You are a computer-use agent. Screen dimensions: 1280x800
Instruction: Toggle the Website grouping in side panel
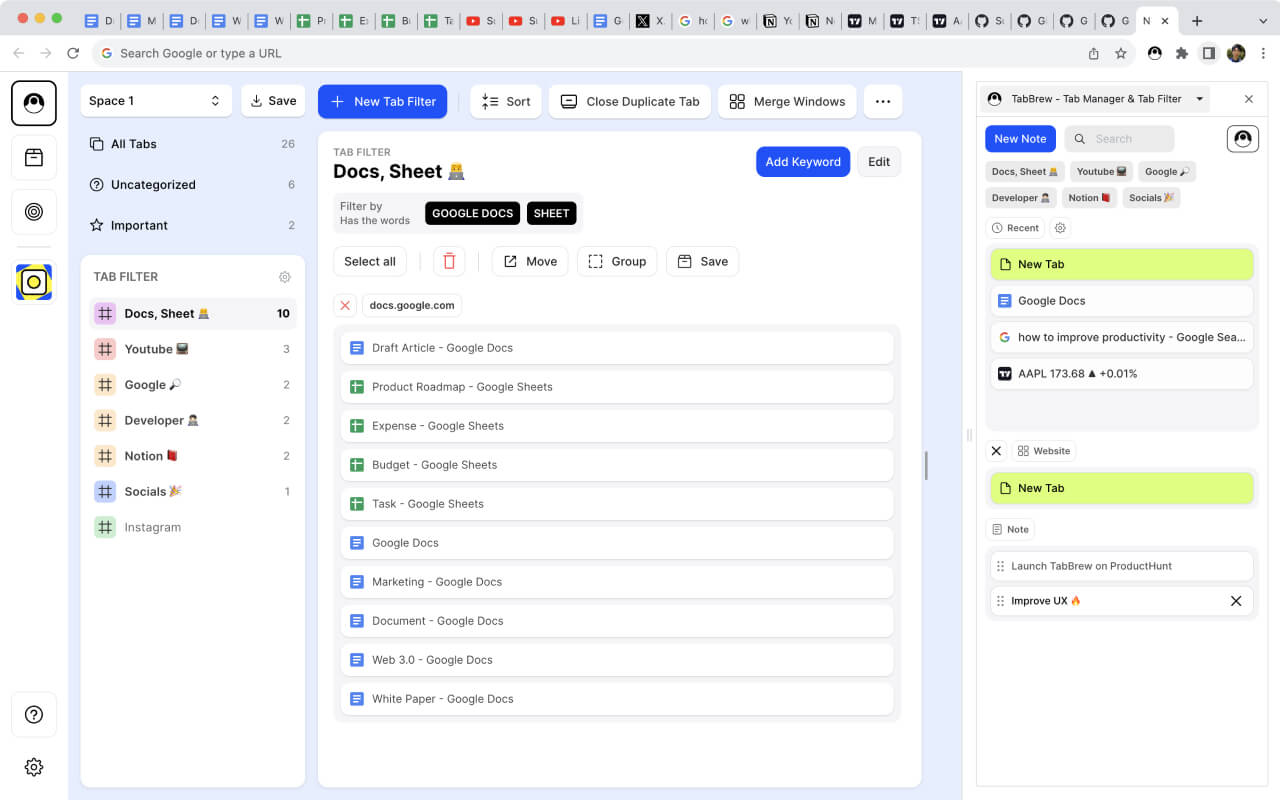point(1044,450)
